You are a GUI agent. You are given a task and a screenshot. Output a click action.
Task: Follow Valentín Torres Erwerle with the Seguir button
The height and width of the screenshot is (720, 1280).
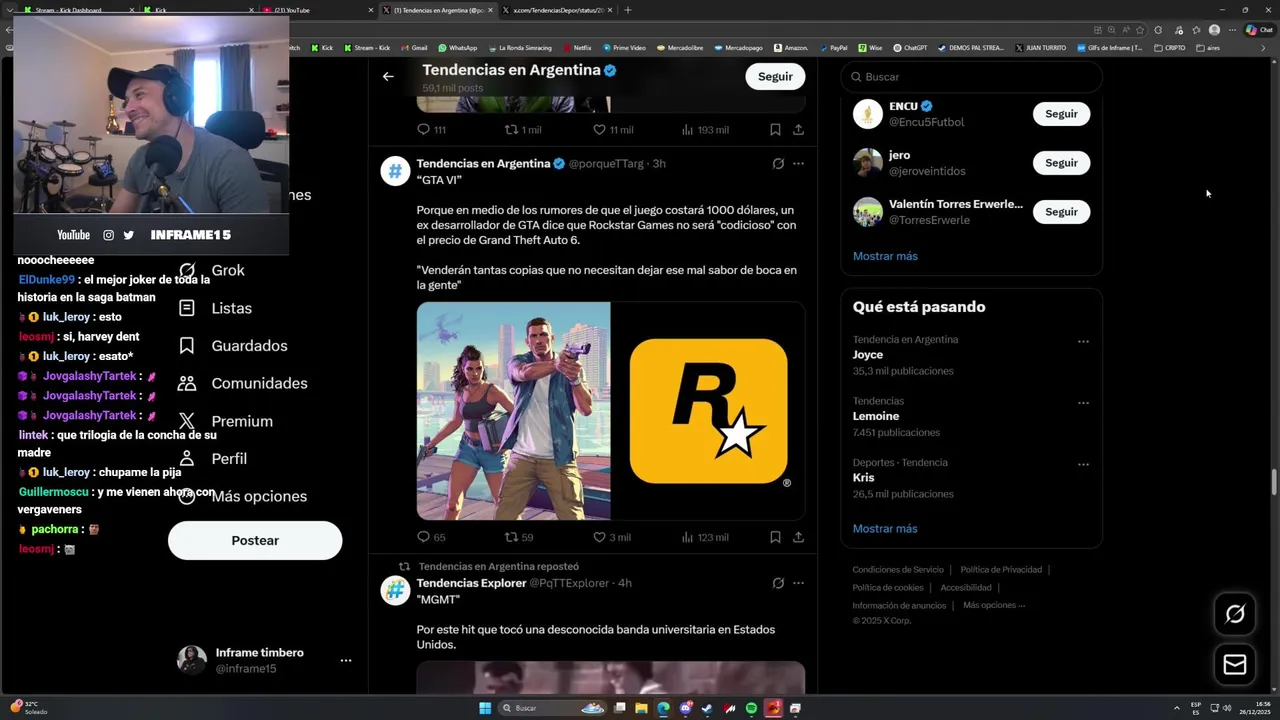(x=1061, y=212)
